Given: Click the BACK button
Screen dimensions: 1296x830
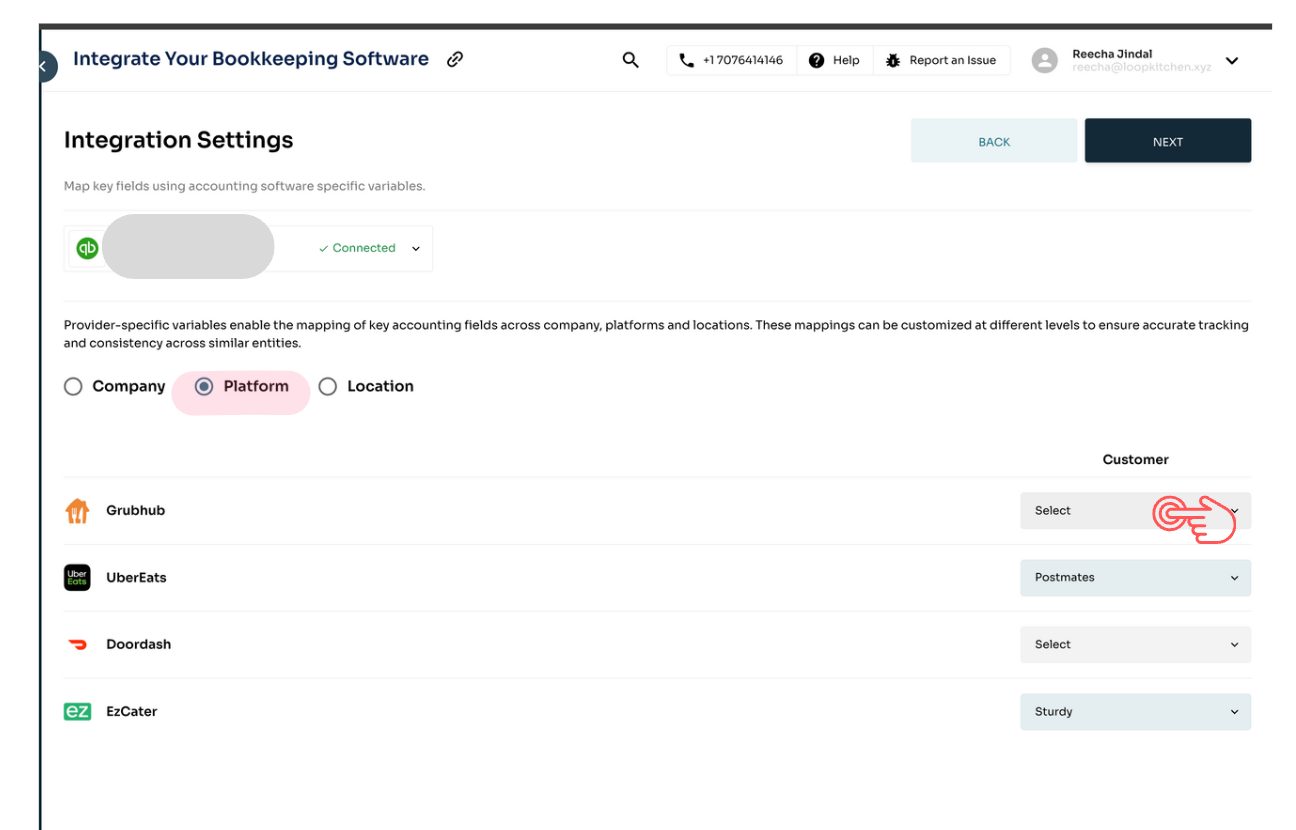Looking at the screenshot, I should coord(993,141).
